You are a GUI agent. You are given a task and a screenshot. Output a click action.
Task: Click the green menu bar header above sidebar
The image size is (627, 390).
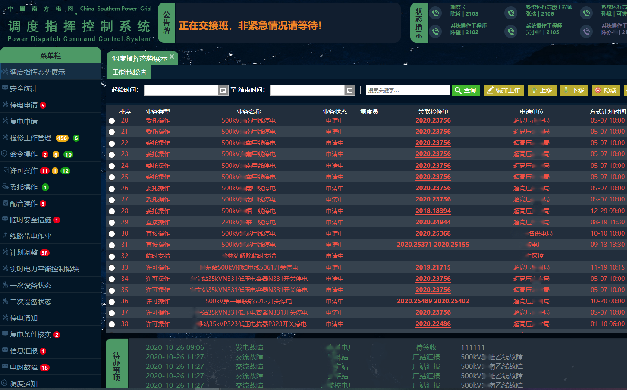50,55
